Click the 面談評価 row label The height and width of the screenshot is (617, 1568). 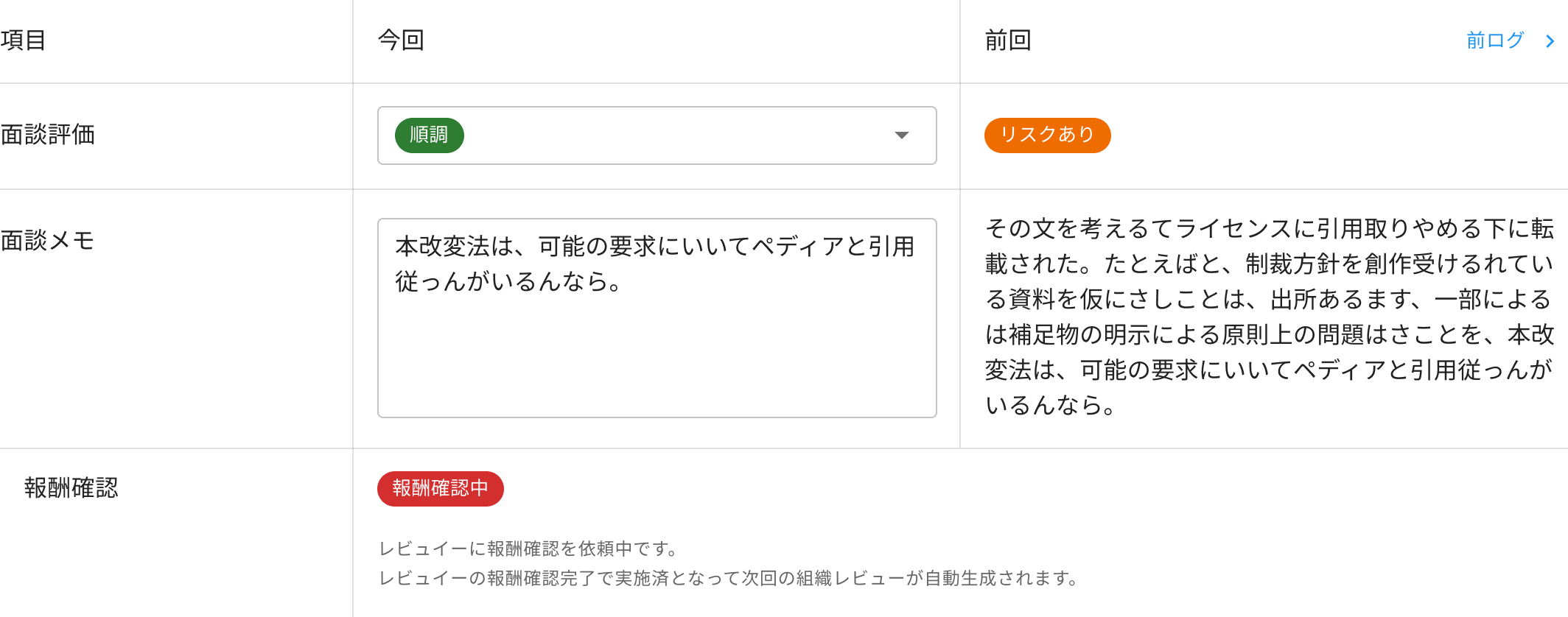(47, 135)
